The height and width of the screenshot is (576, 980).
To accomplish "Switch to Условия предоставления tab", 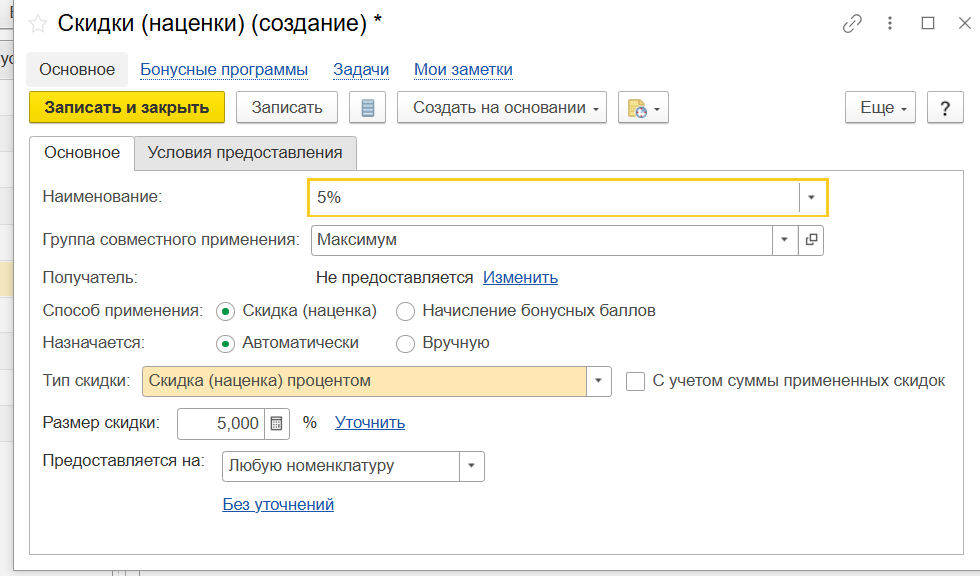I will [245, 153].
